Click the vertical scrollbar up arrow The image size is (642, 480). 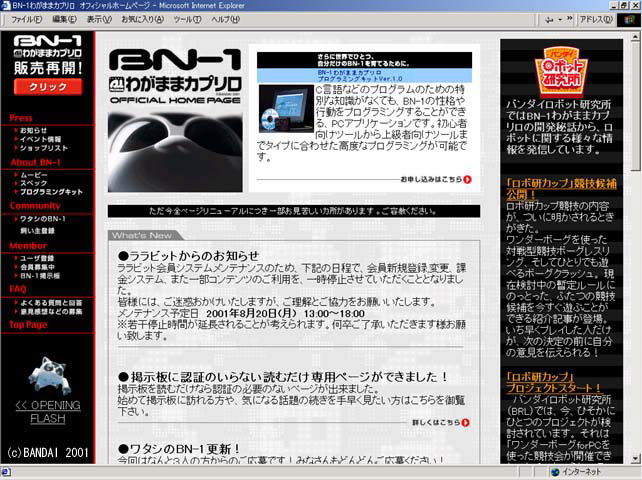pyautogui.click(x=635, y=36)
